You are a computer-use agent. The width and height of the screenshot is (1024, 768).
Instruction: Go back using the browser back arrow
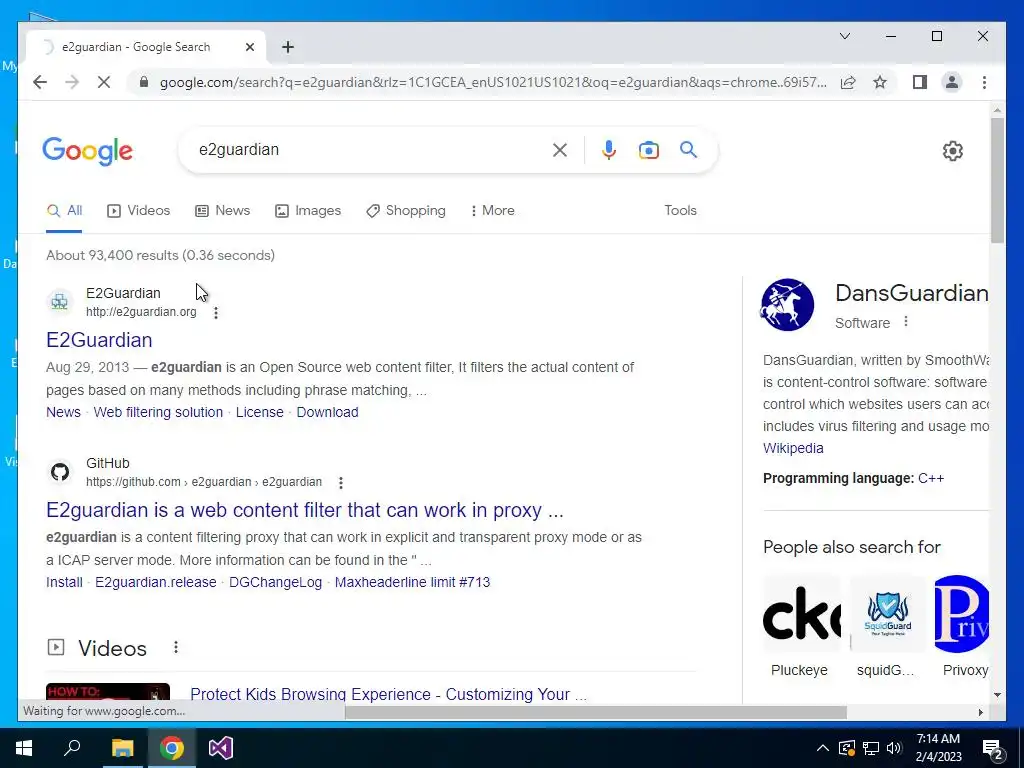coord(40,82)
